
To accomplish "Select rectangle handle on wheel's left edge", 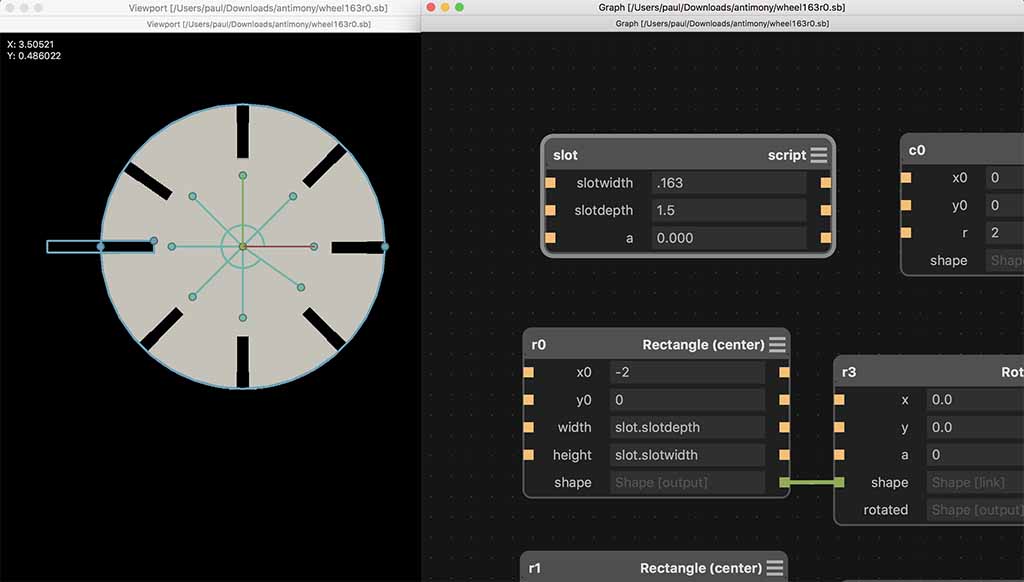I will point(101,246).
